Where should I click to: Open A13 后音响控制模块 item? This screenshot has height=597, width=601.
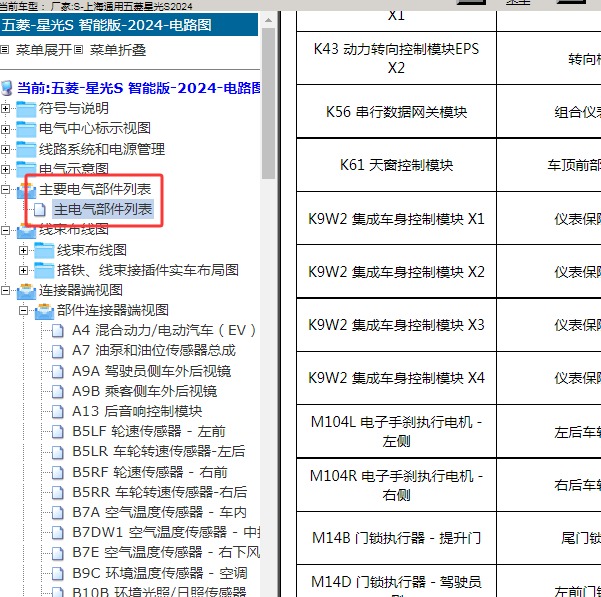coord(137,411)
